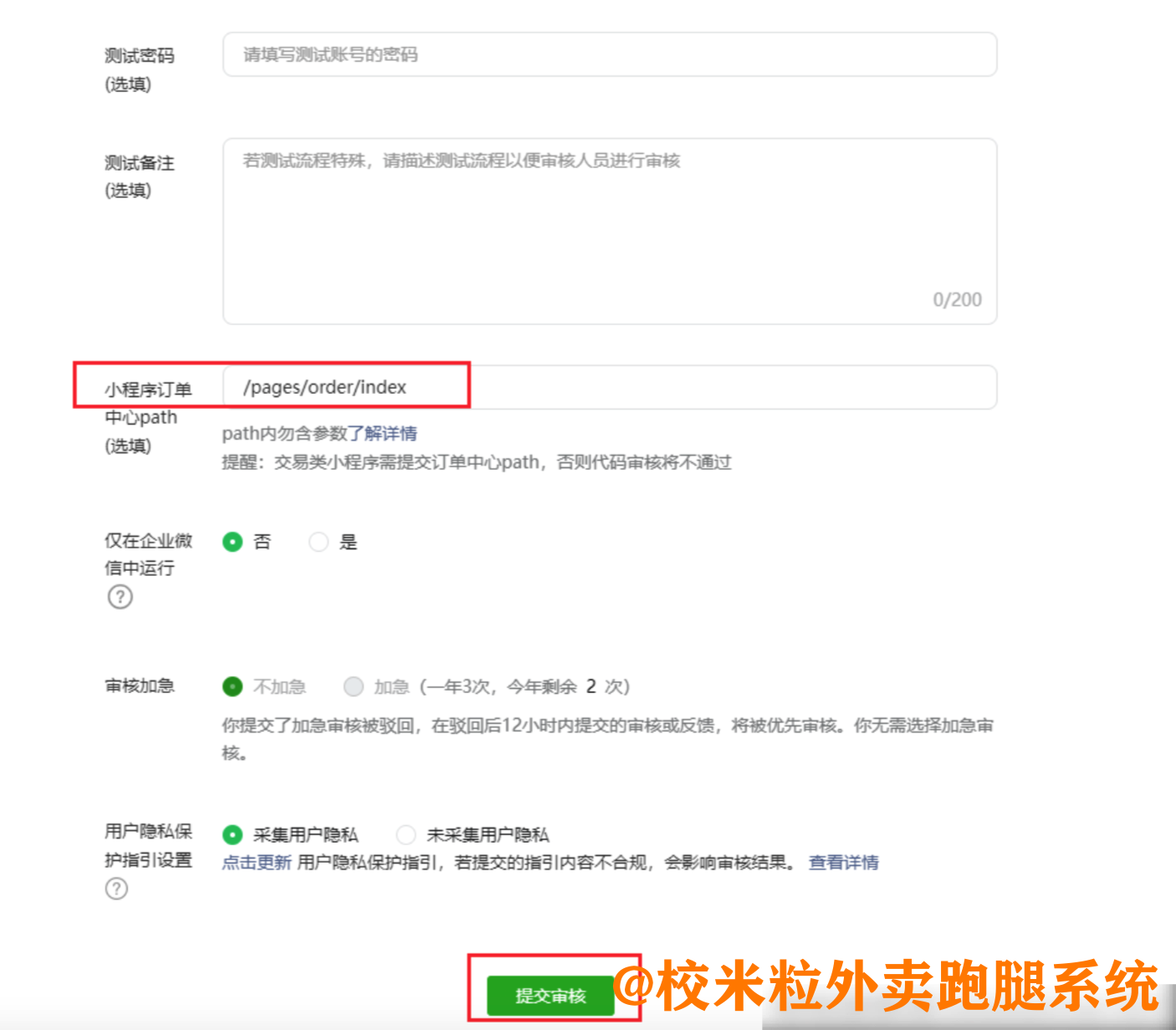The width and height of the screenshot is (1176, 1030).
Task: Click the help icon beside 仅在企业微信中运行
Action: [x=120, y=597]
